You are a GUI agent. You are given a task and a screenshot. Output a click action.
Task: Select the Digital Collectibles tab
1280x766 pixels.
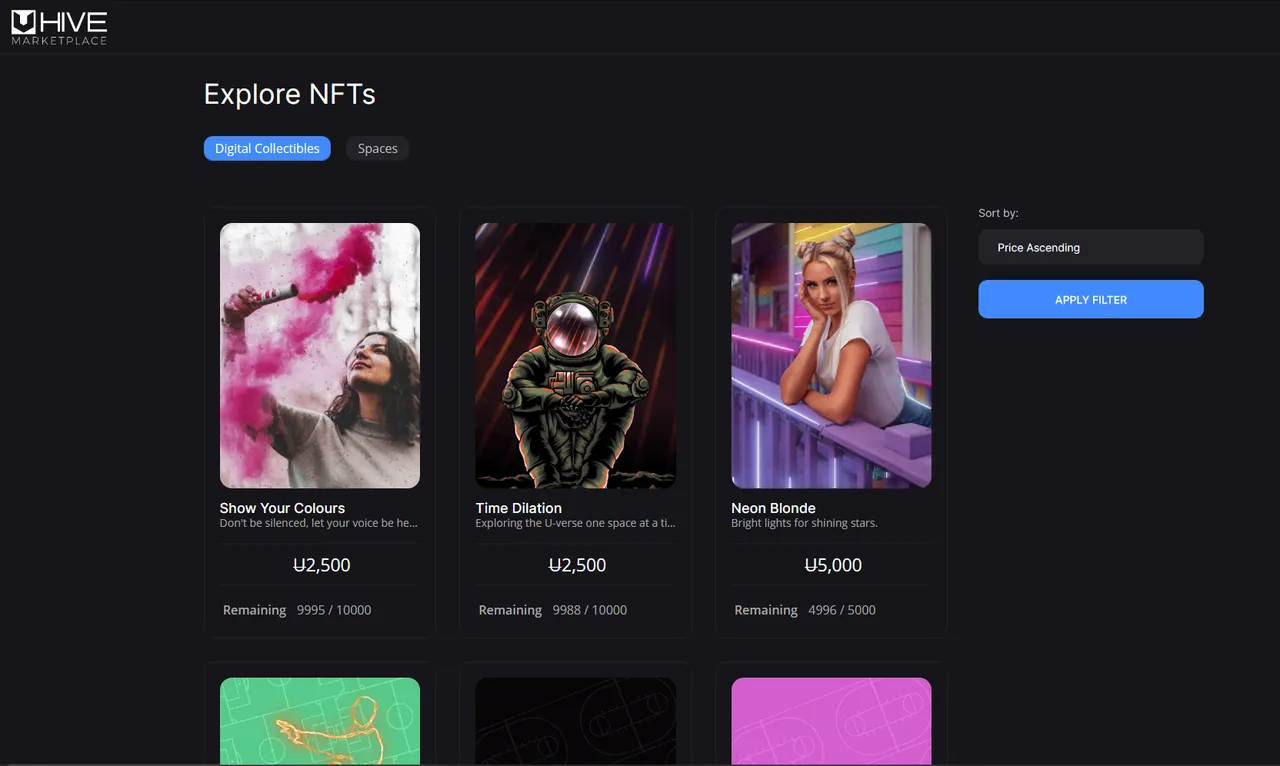tap(267, 148)
